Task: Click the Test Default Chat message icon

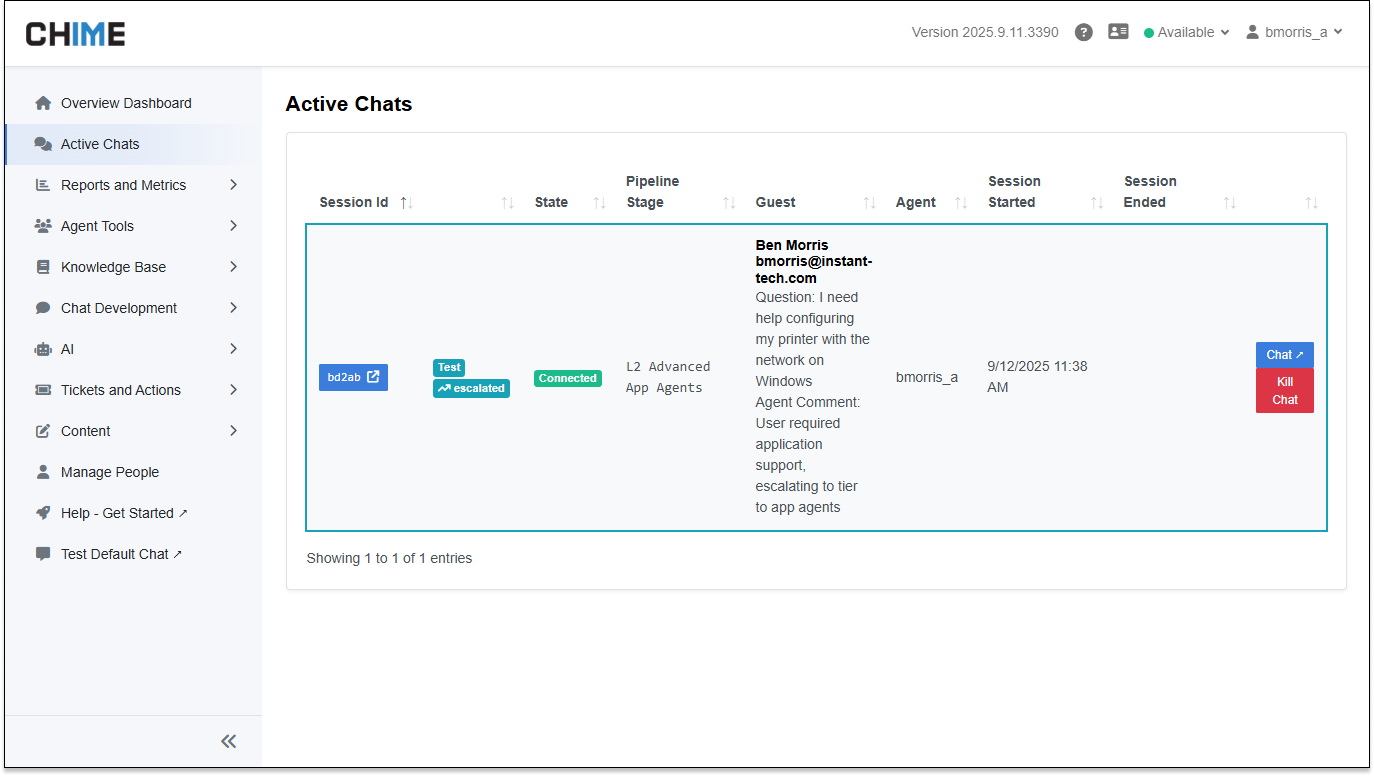Action: click(43, 554)
